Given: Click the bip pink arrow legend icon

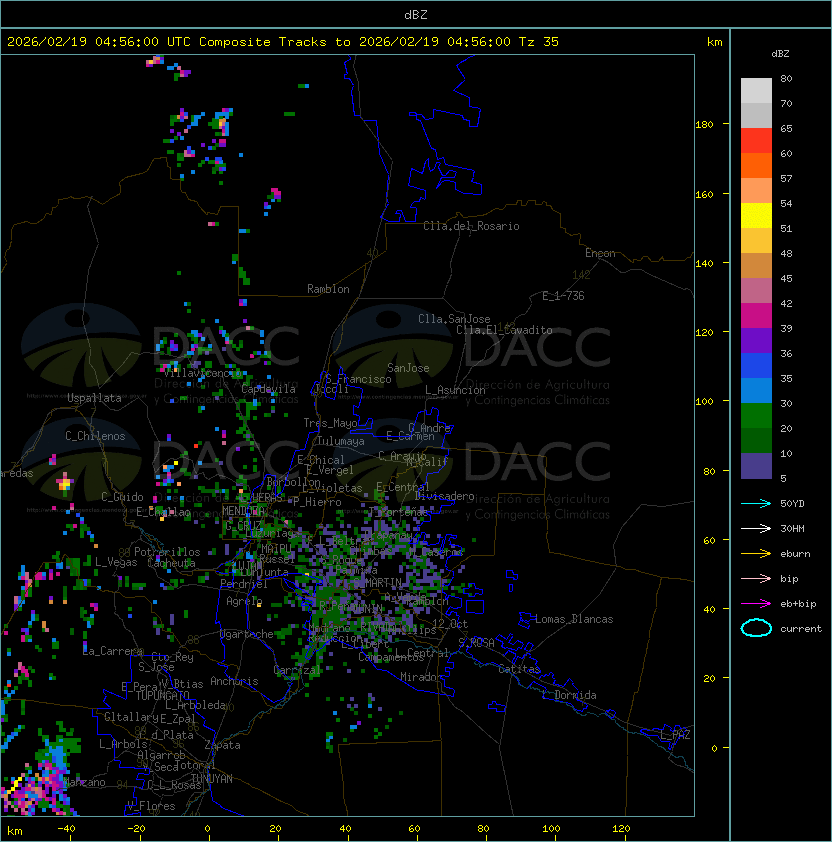Looking at the screenshot, I should click(x=756, y=578).
